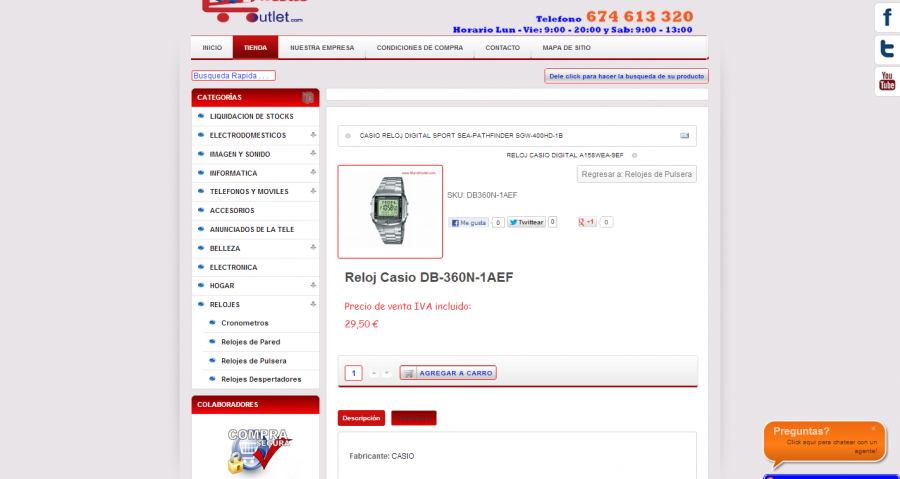
Task: Click the product title Reloj Casio DB-360N-1AEF
Action: coord(429,278)
